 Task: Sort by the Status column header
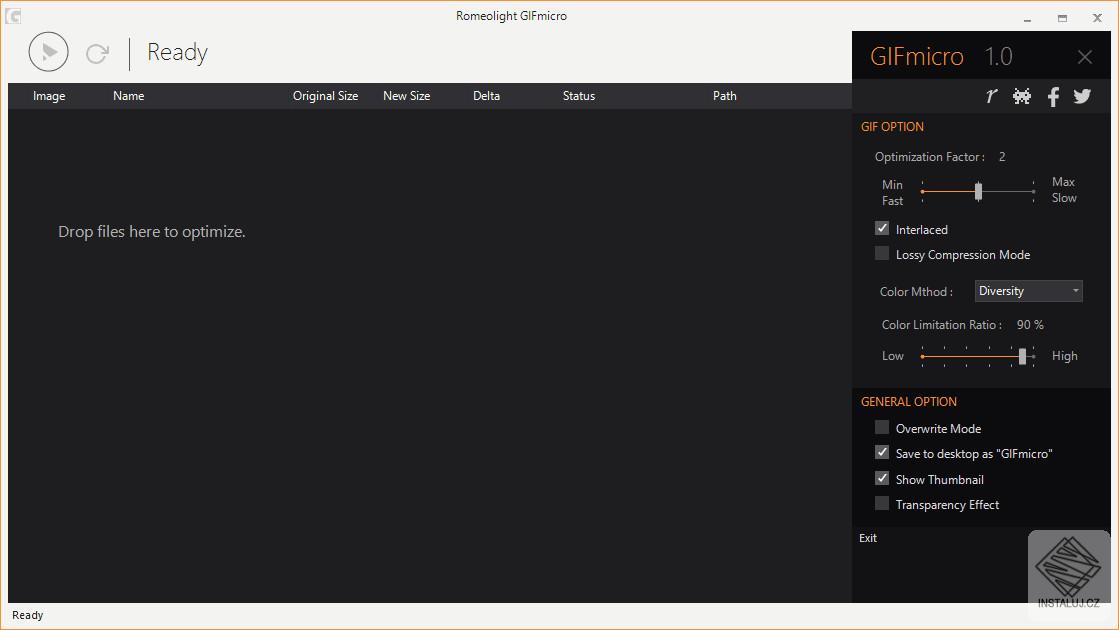(579, 96)
